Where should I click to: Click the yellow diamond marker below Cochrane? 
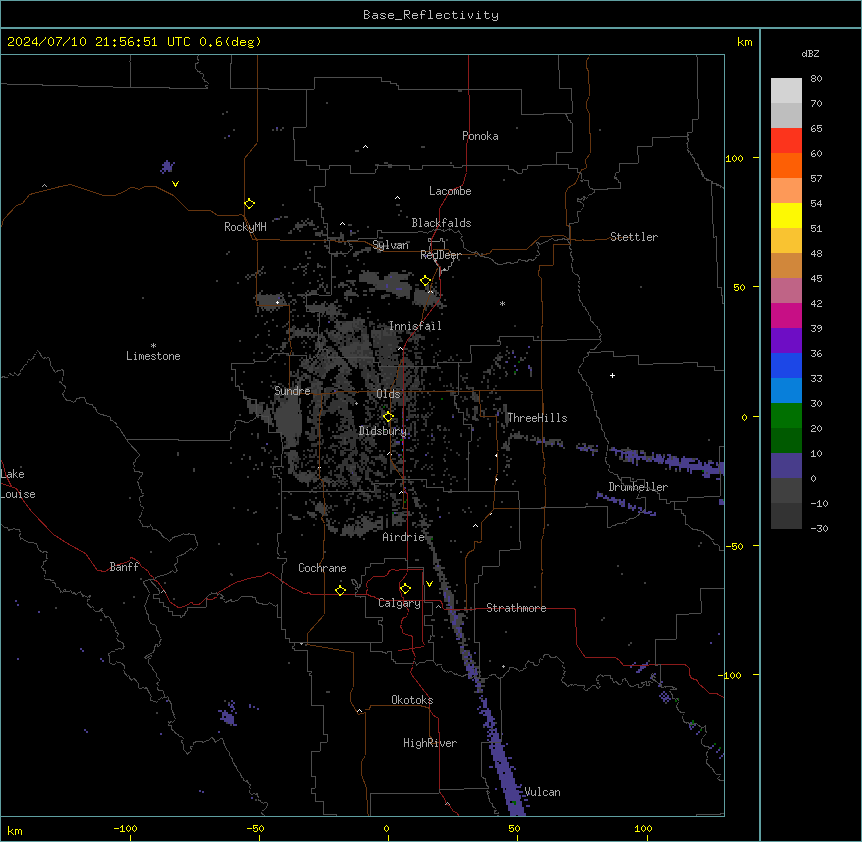point(340,590)
